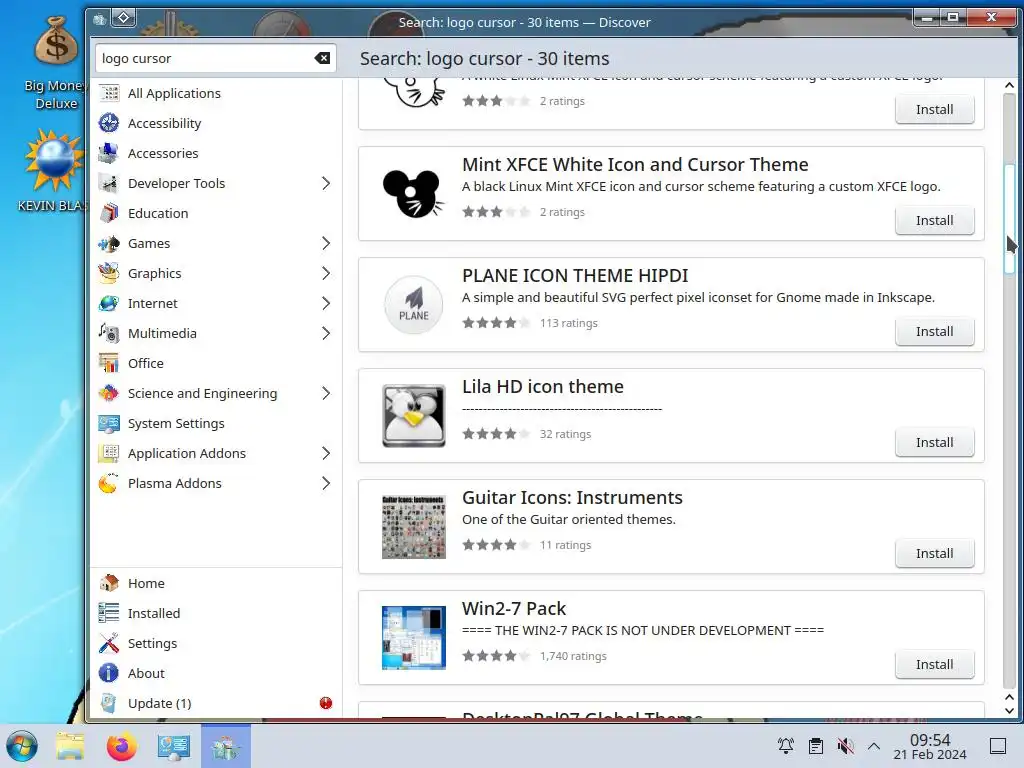Open the Update package icon

108,703
